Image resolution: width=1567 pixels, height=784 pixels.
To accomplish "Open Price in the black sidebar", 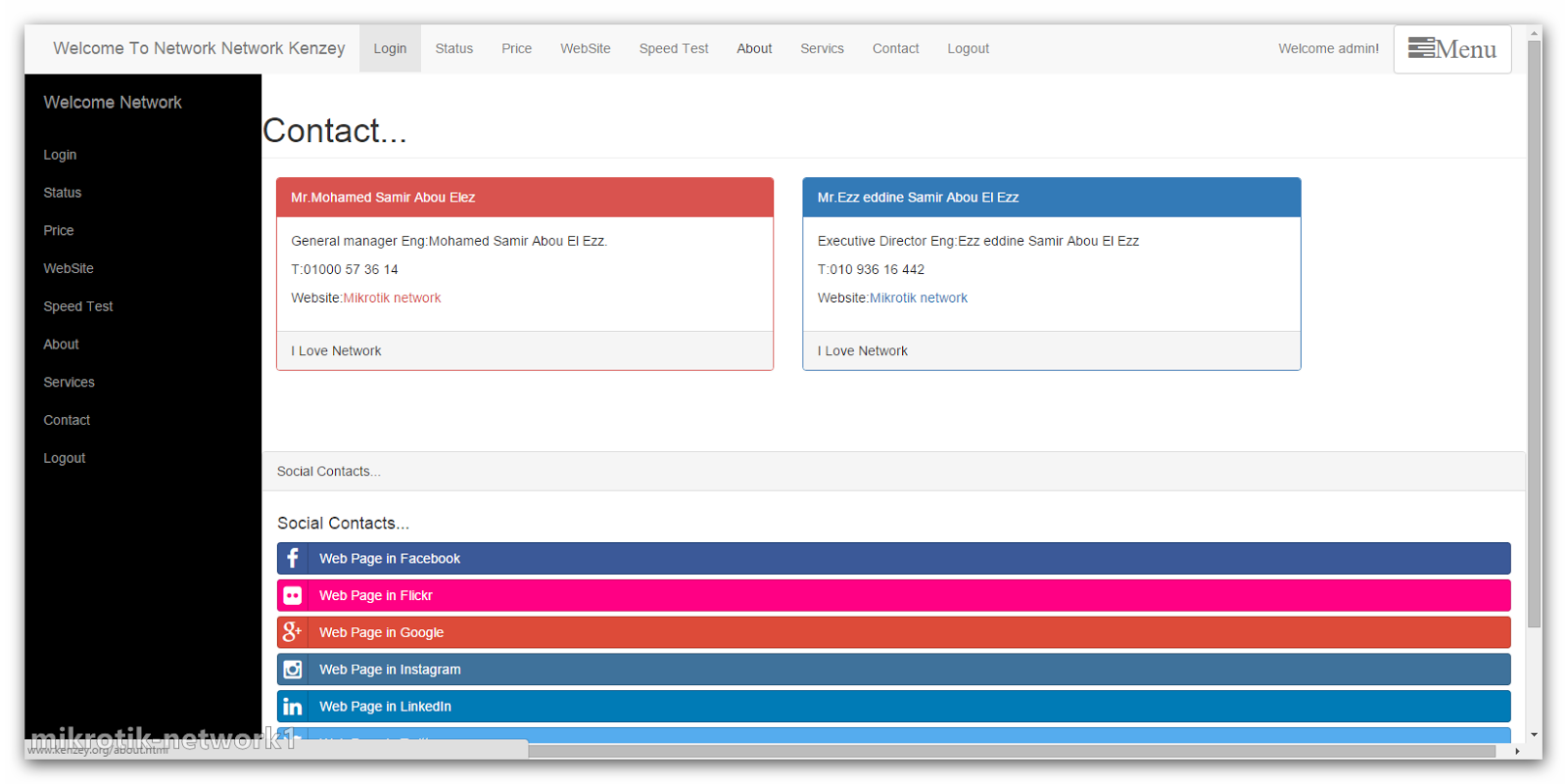I will click(x=58, y=231).
